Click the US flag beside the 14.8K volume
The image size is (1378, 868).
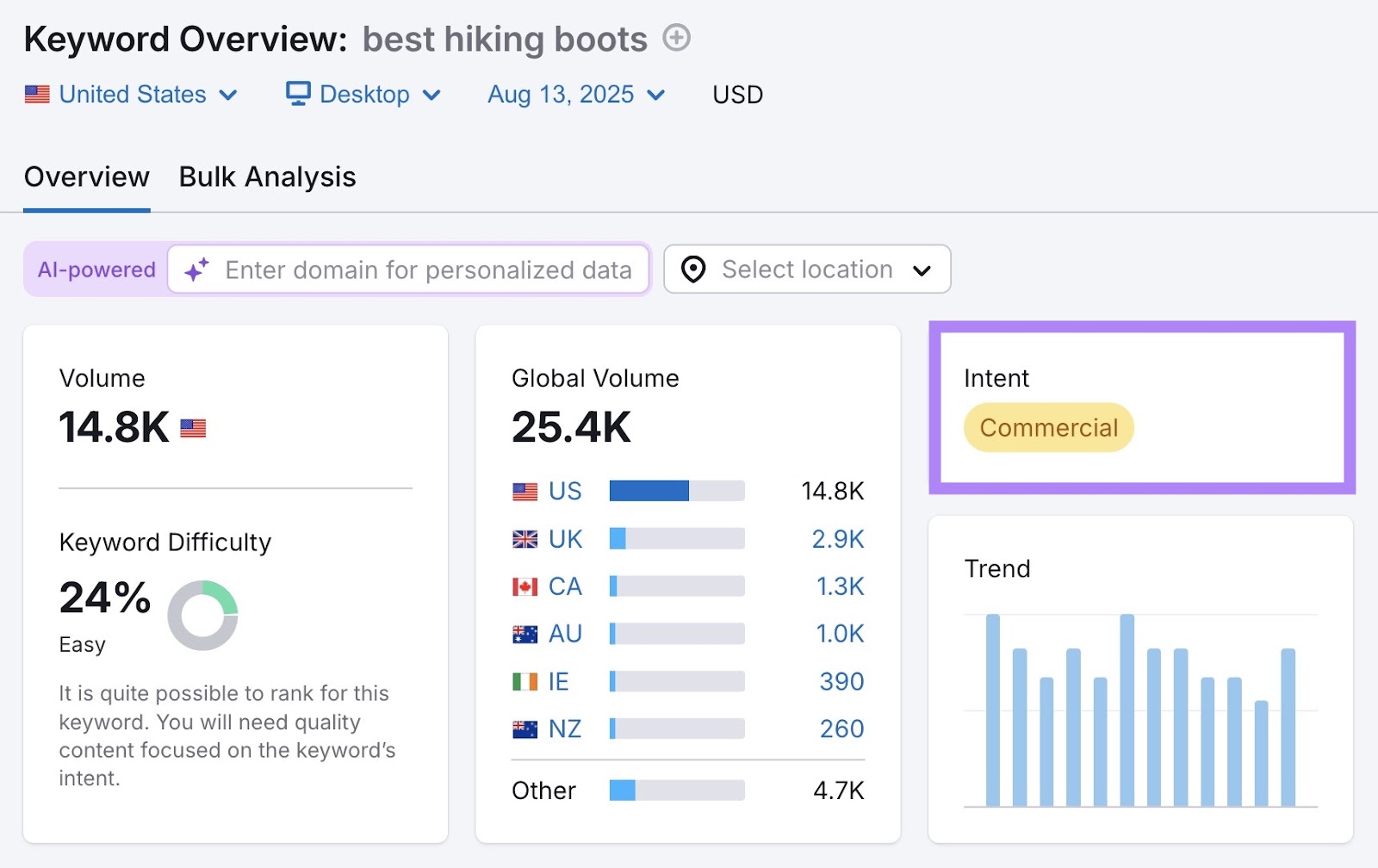coord(193,427)
